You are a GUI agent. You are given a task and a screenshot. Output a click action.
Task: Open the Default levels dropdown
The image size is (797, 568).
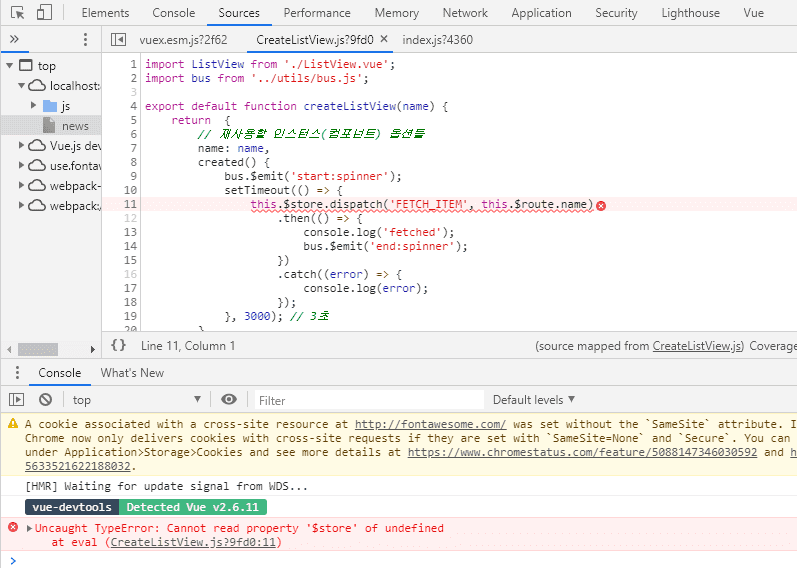pyautogui.click(x=534, y=400)
